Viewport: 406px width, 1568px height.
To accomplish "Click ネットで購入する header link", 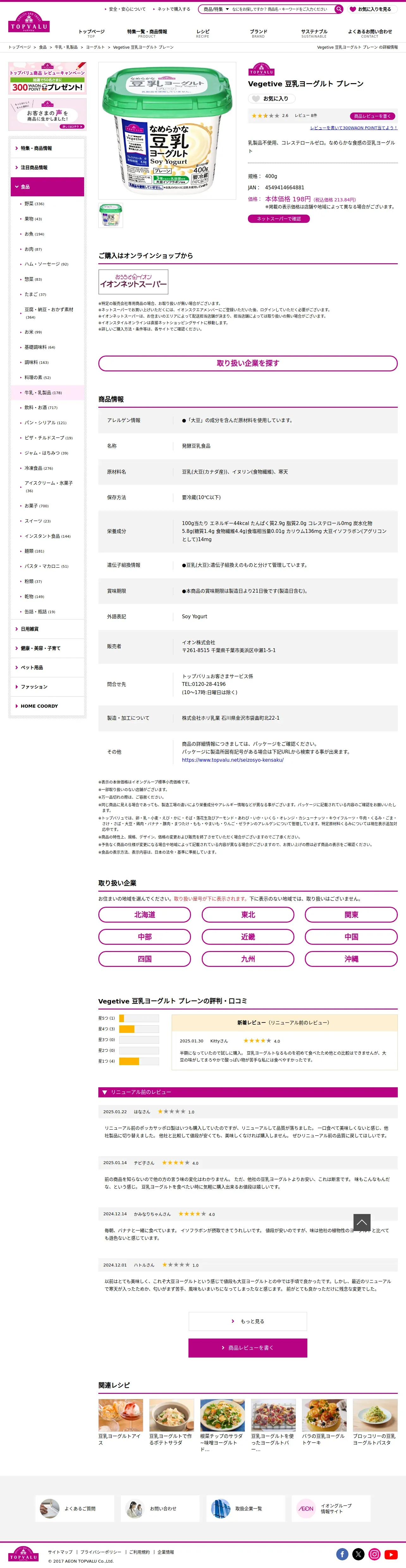I will (174, 9).
